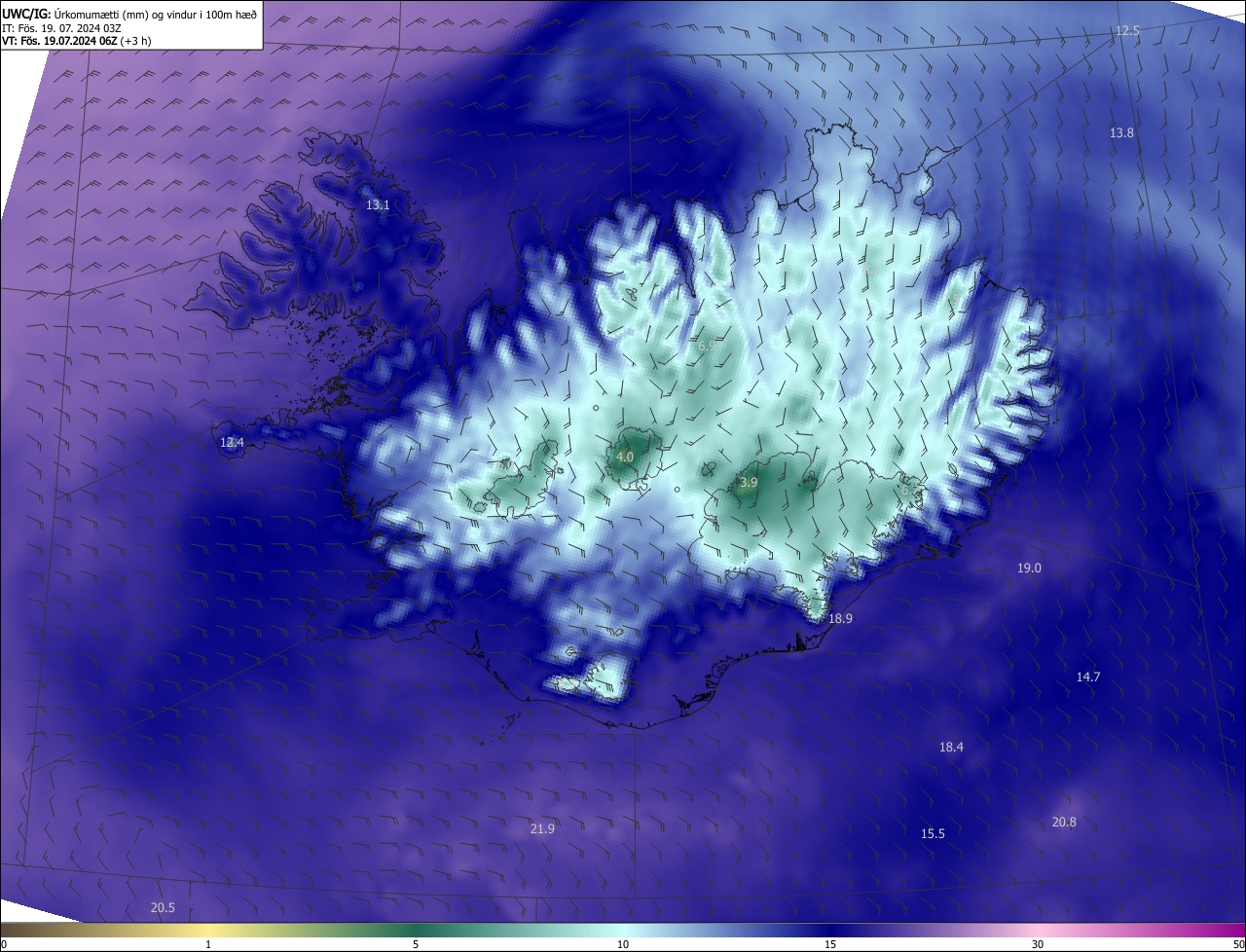
Task: Click the 18.4 value on the map
Action: 951,748
